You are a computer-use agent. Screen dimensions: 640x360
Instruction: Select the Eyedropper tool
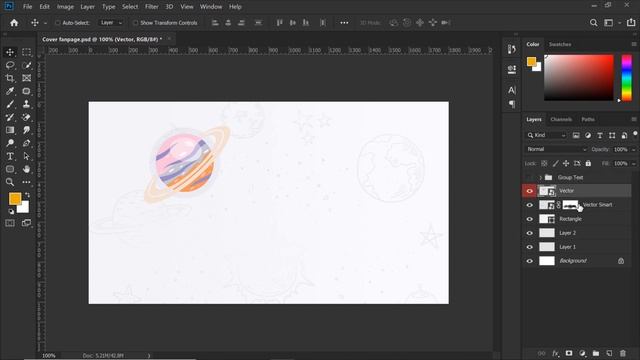(x=10, y=91)
